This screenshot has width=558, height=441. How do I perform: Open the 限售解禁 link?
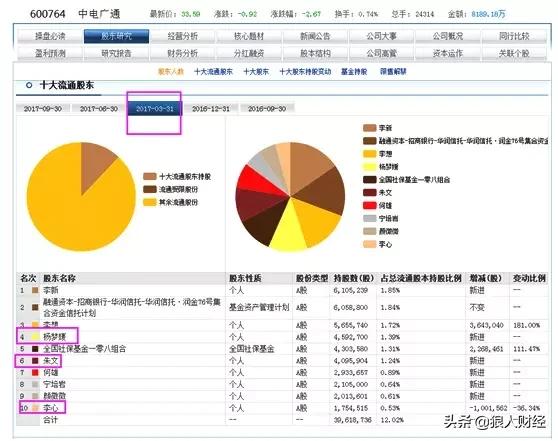click(393, 72)
